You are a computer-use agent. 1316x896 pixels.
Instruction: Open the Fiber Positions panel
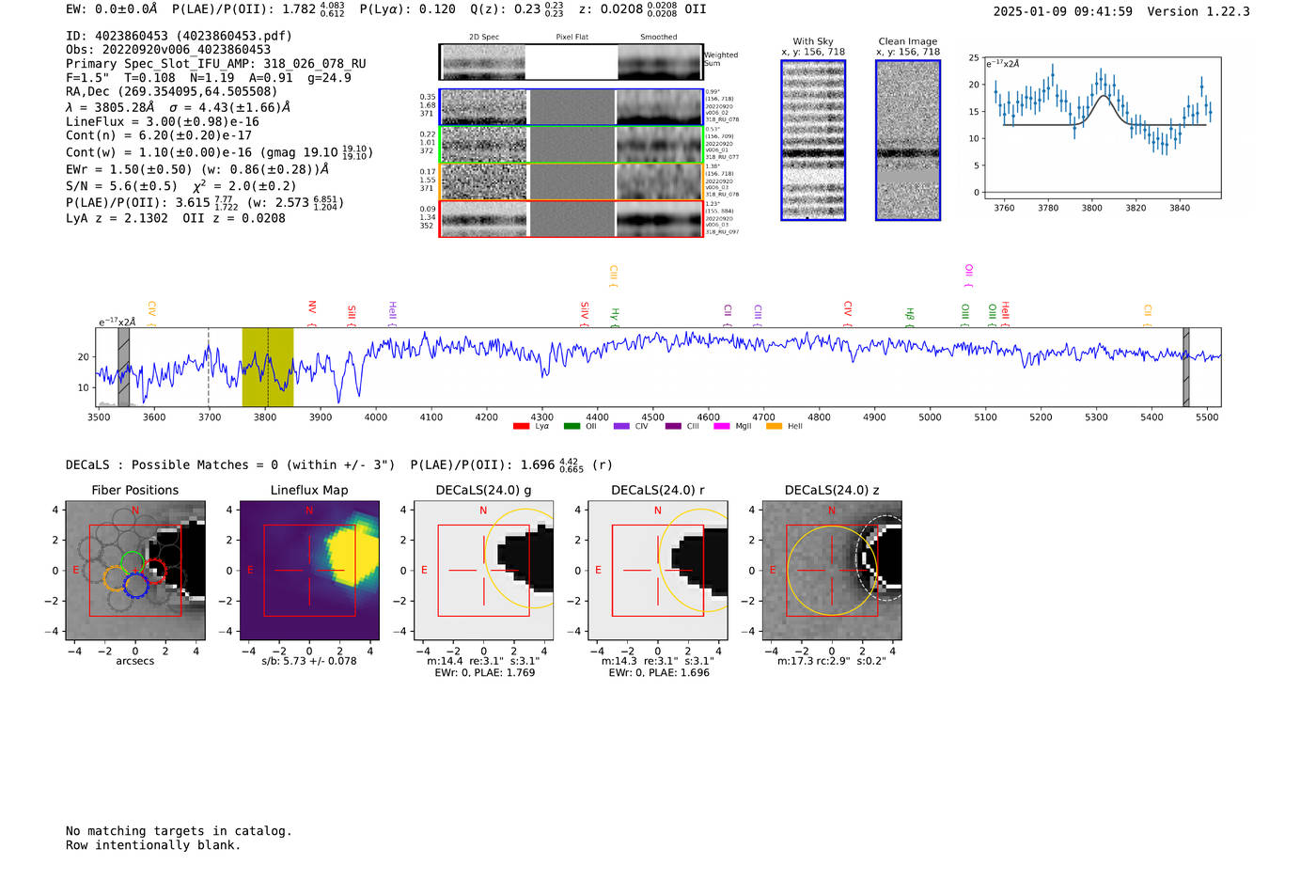pos(135,571)
